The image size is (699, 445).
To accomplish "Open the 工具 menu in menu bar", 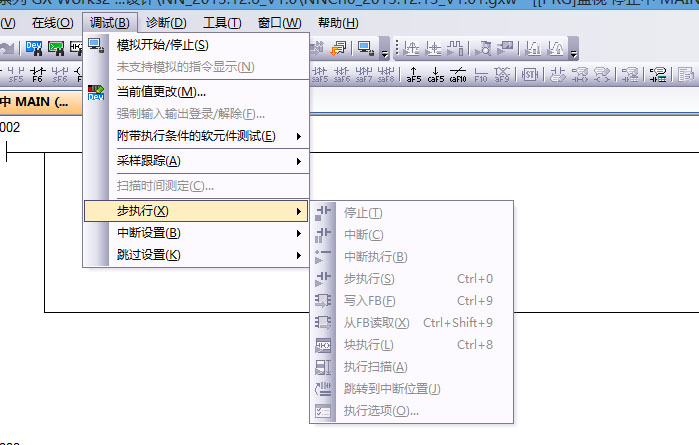I will click(221, 22).
